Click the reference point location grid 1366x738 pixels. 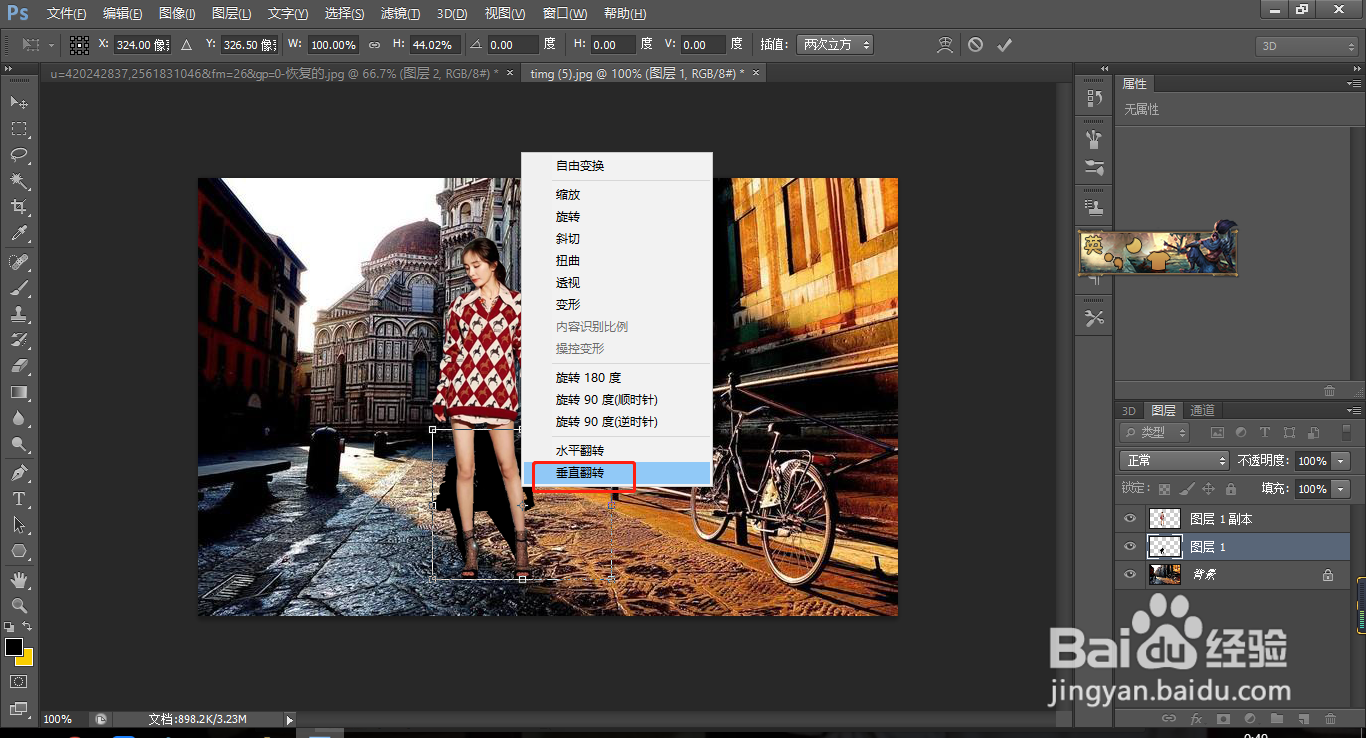[79, 45]
